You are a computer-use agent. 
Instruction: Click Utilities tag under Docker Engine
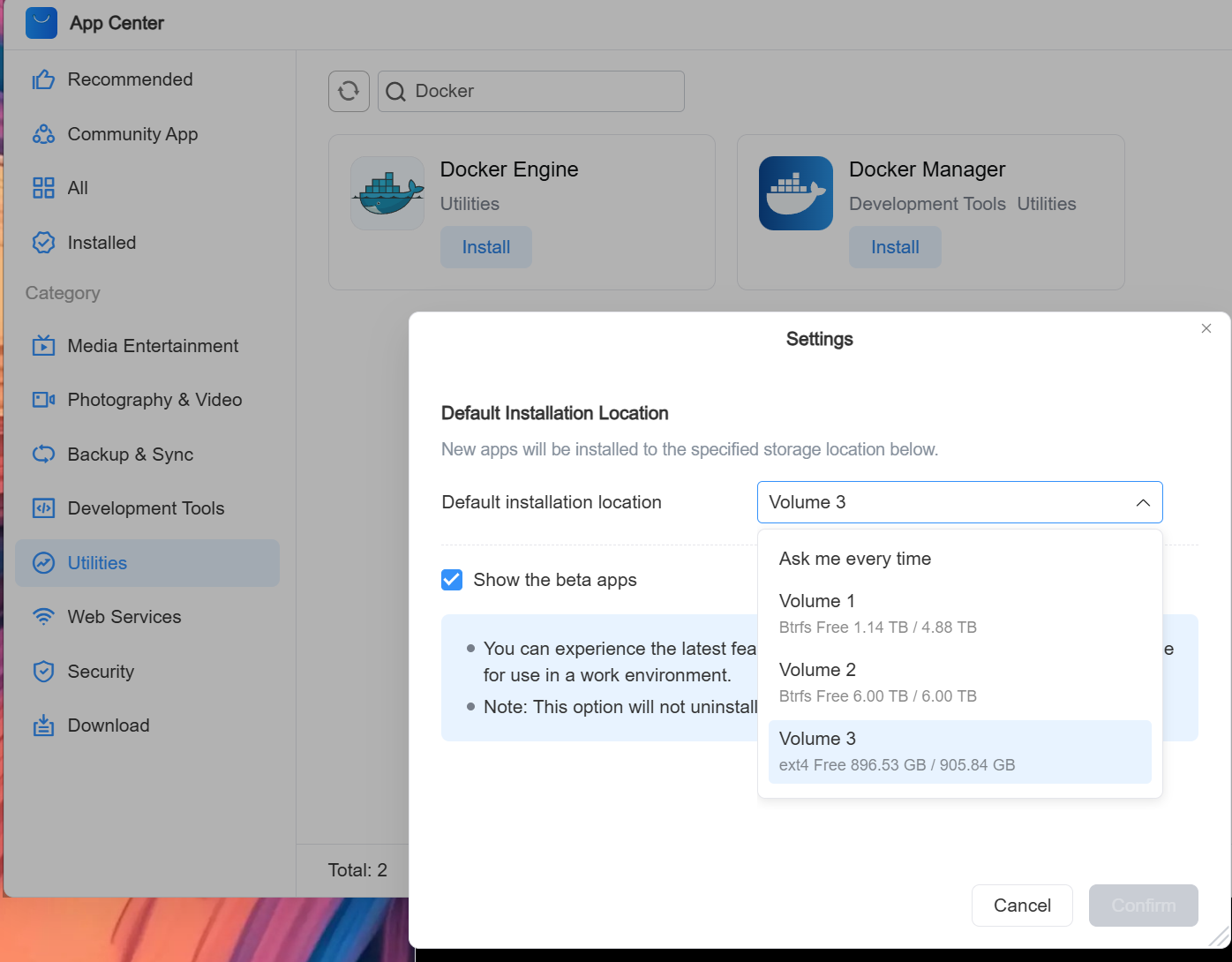470,204
